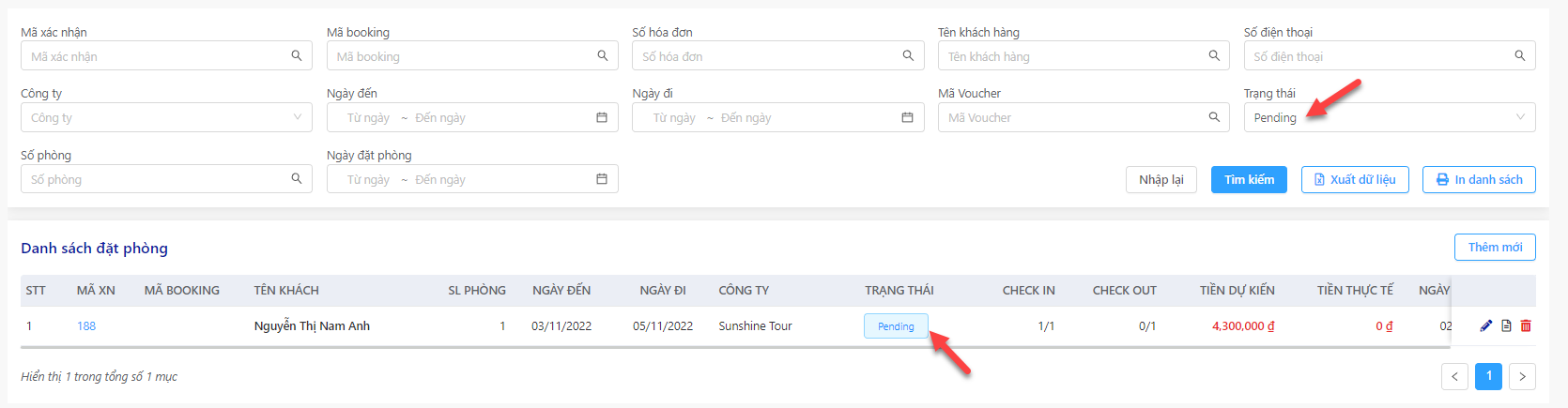The width and height of the screenshot is (1568, 408).
Task: Open the Trạng thái dropdown showing Pending
Action: (x=1390, y=117)
